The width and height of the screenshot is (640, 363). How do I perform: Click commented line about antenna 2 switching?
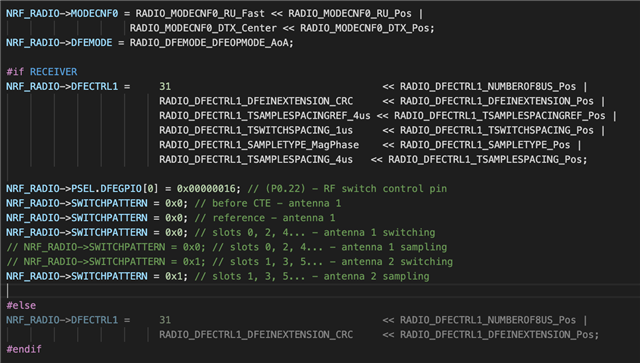229,262
